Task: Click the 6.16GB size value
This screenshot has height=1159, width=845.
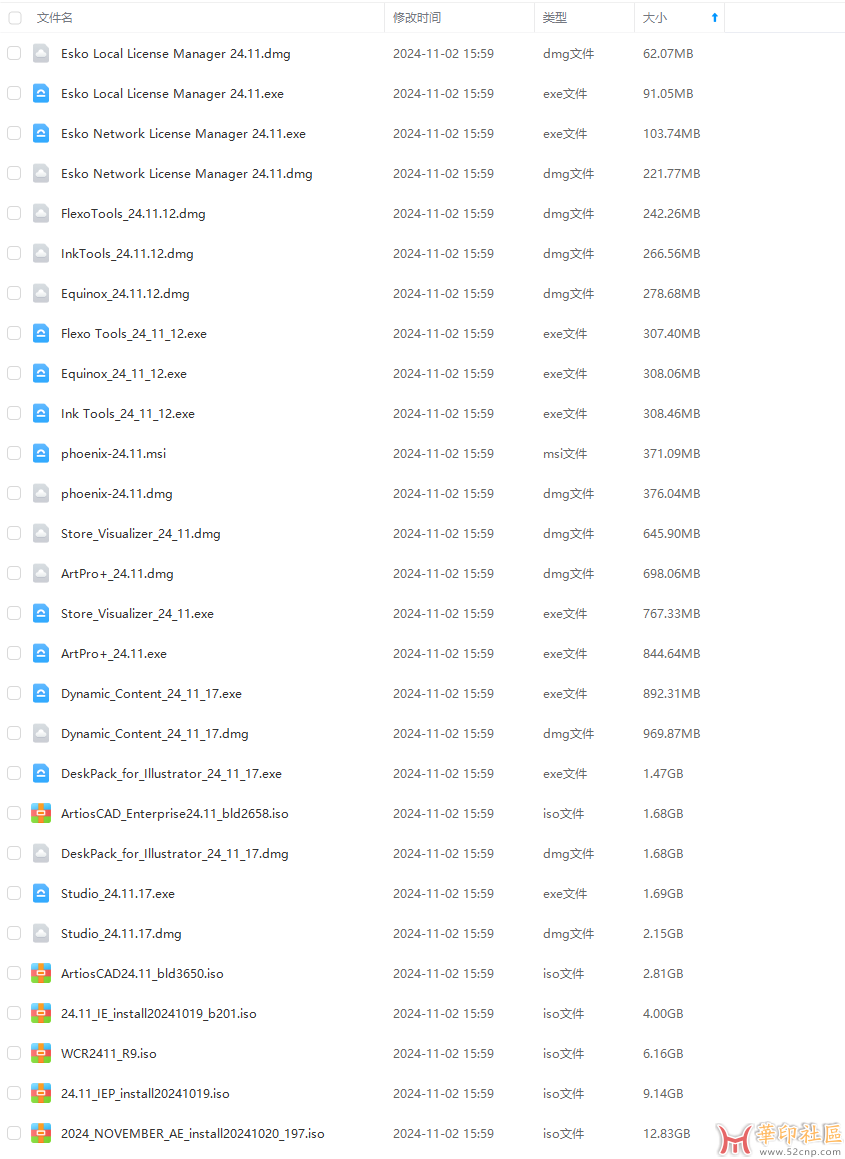Action: (662, 1053)
